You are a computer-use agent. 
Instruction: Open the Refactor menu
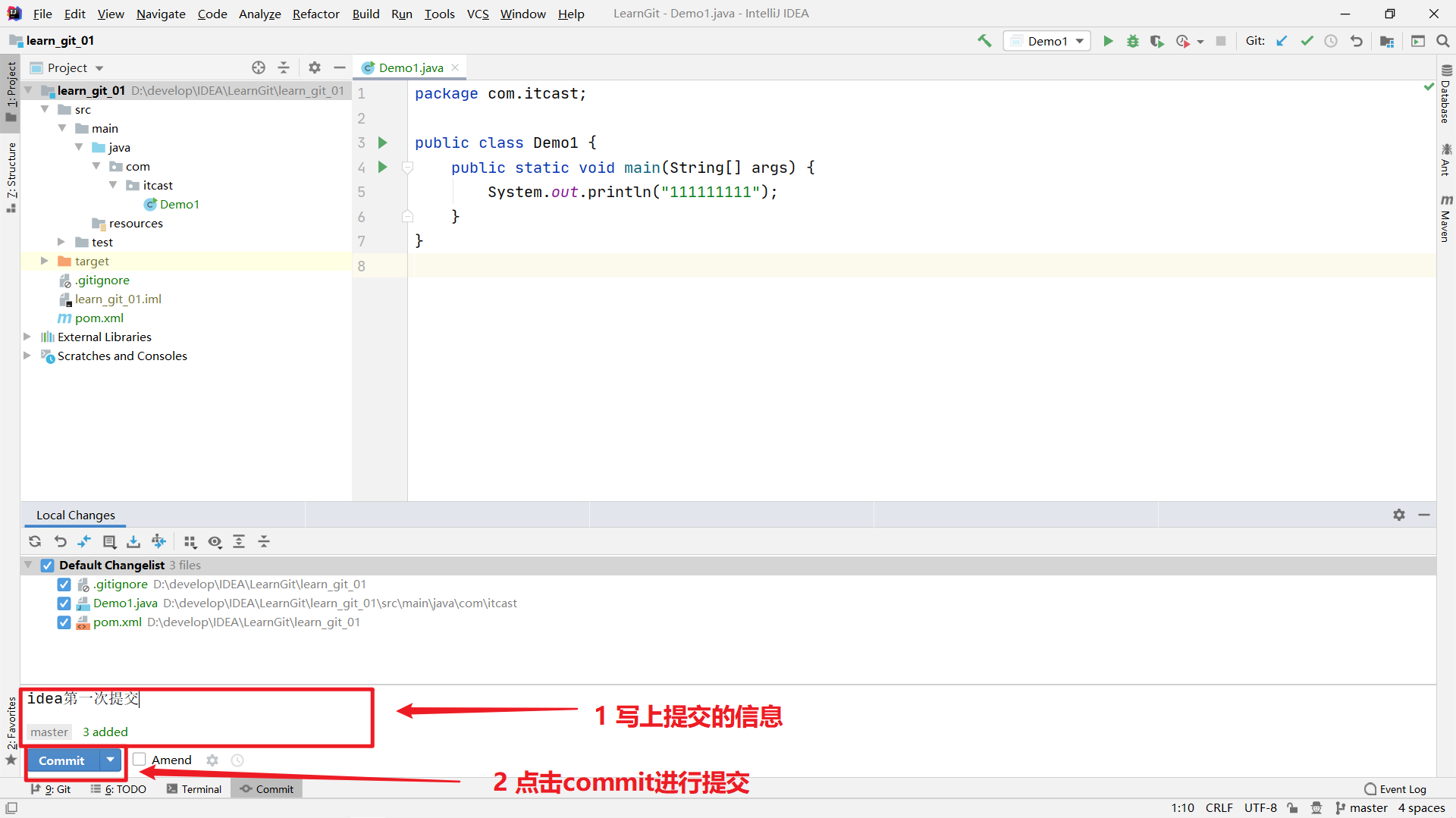(x=316, y=14)
